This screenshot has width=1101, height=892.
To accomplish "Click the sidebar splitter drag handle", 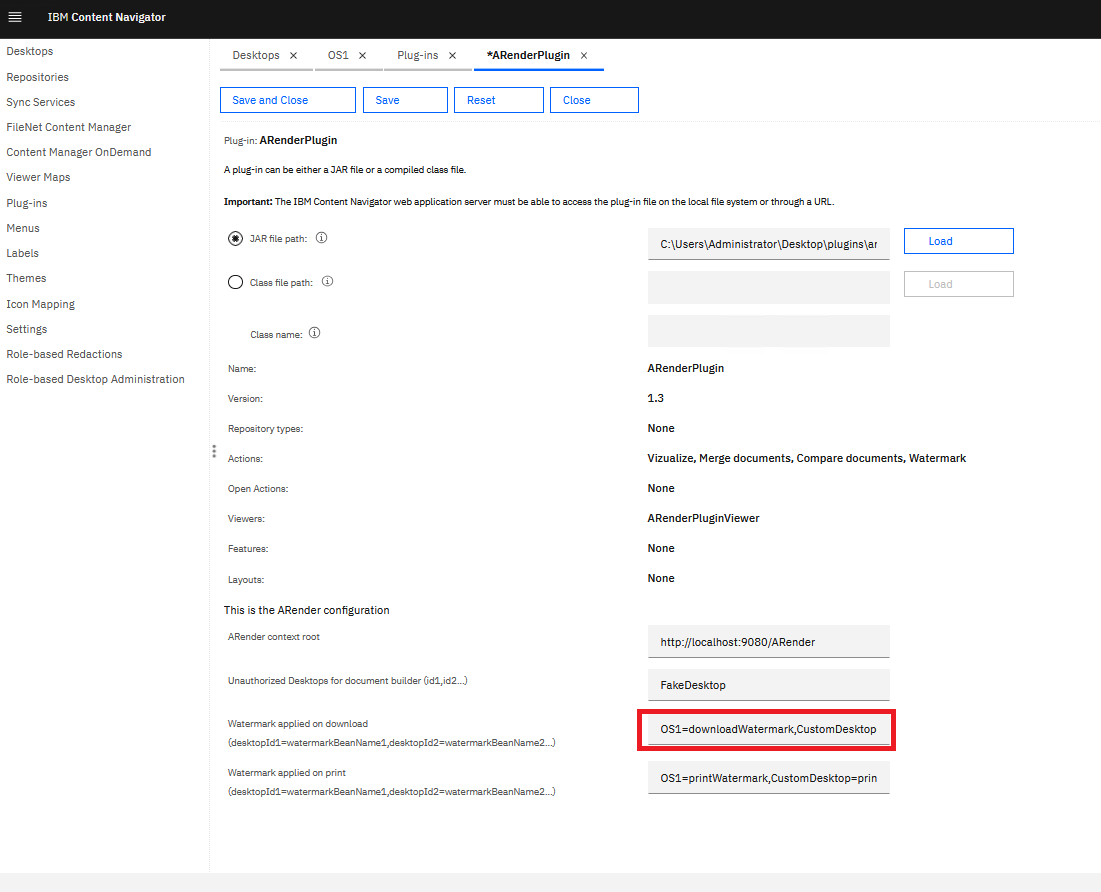I will 213,451.
